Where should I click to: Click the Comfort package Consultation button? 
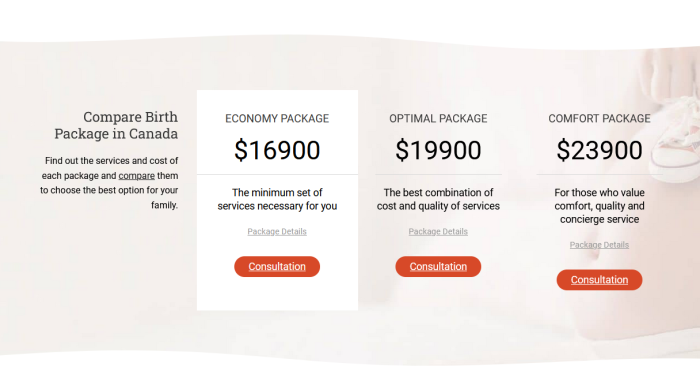coord(599,280)
